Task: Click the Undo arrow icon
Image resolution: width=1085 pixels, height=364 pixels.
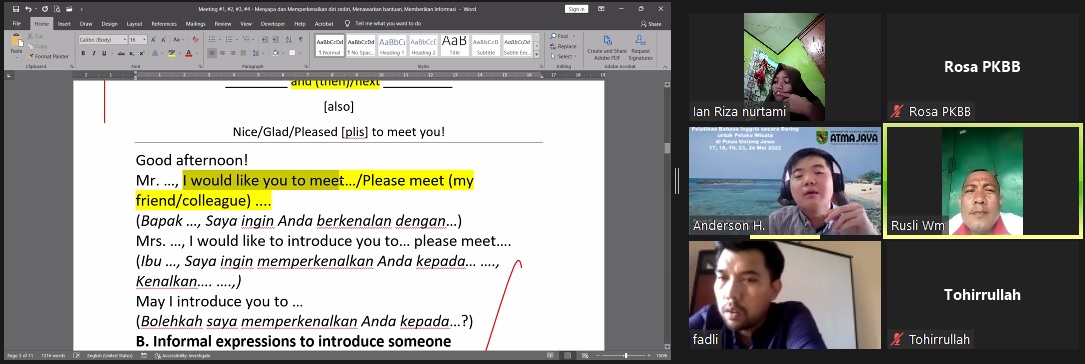Action: point(28,9)
